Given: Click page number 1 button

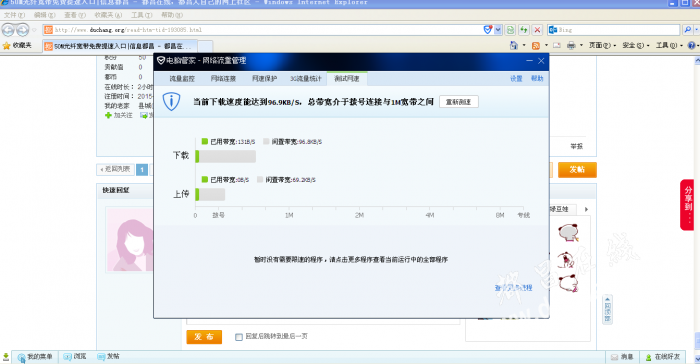Looking at the screenshot, I should (142, 170).
